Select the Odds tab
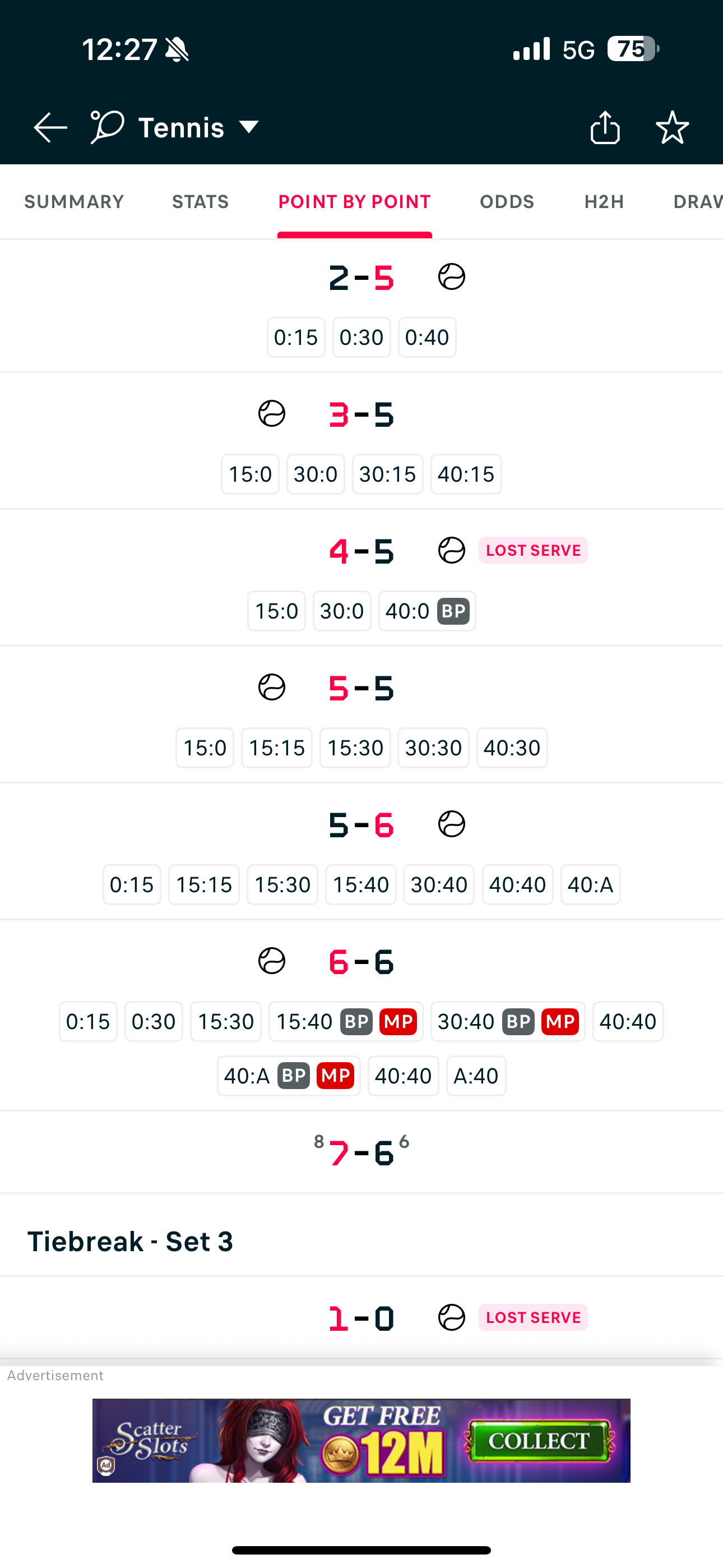Viewport: 723px width, 1568px height. [507, 201]
